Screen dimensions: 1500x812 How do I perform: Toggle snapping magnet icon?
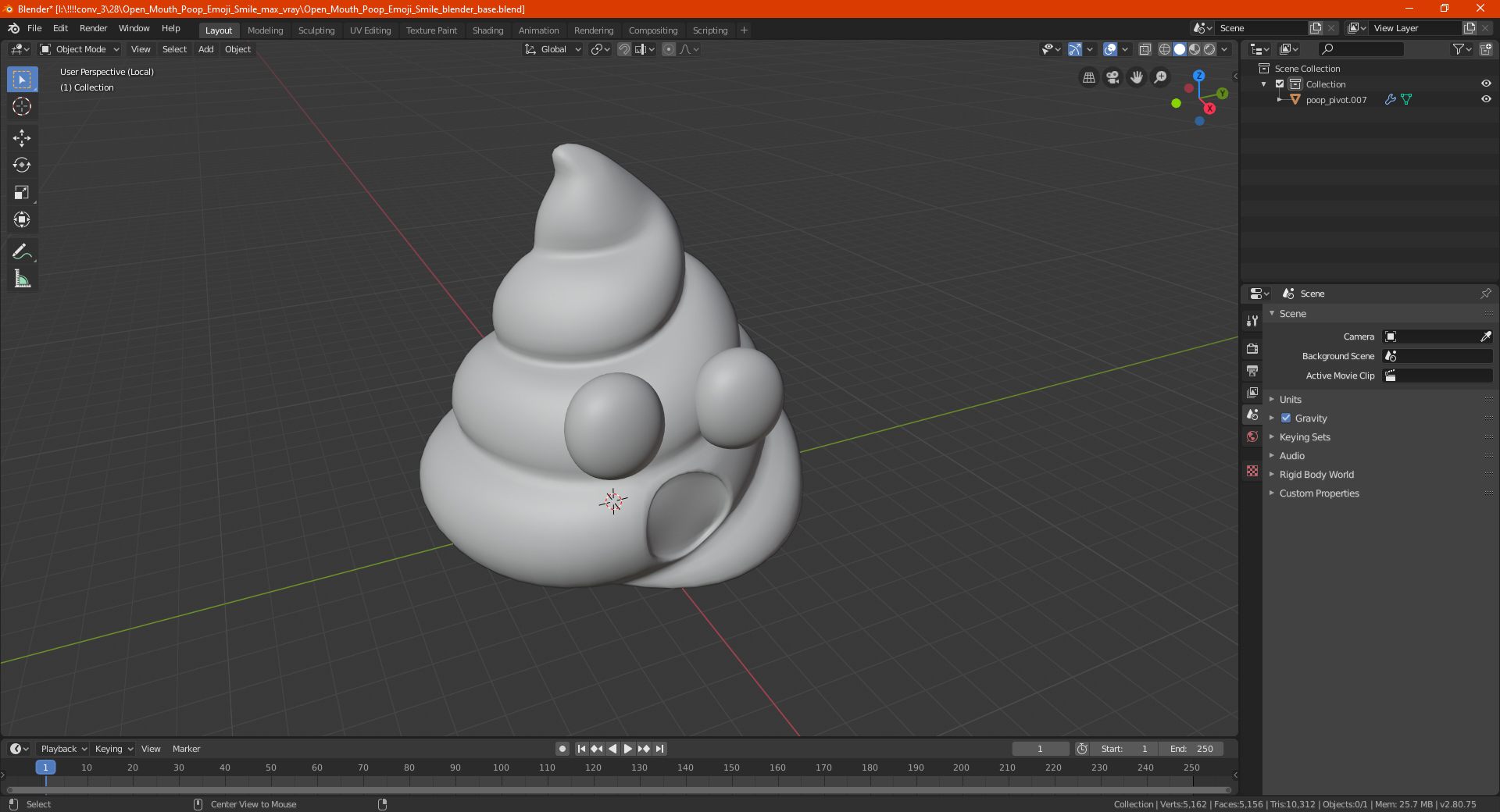[623, 49]
